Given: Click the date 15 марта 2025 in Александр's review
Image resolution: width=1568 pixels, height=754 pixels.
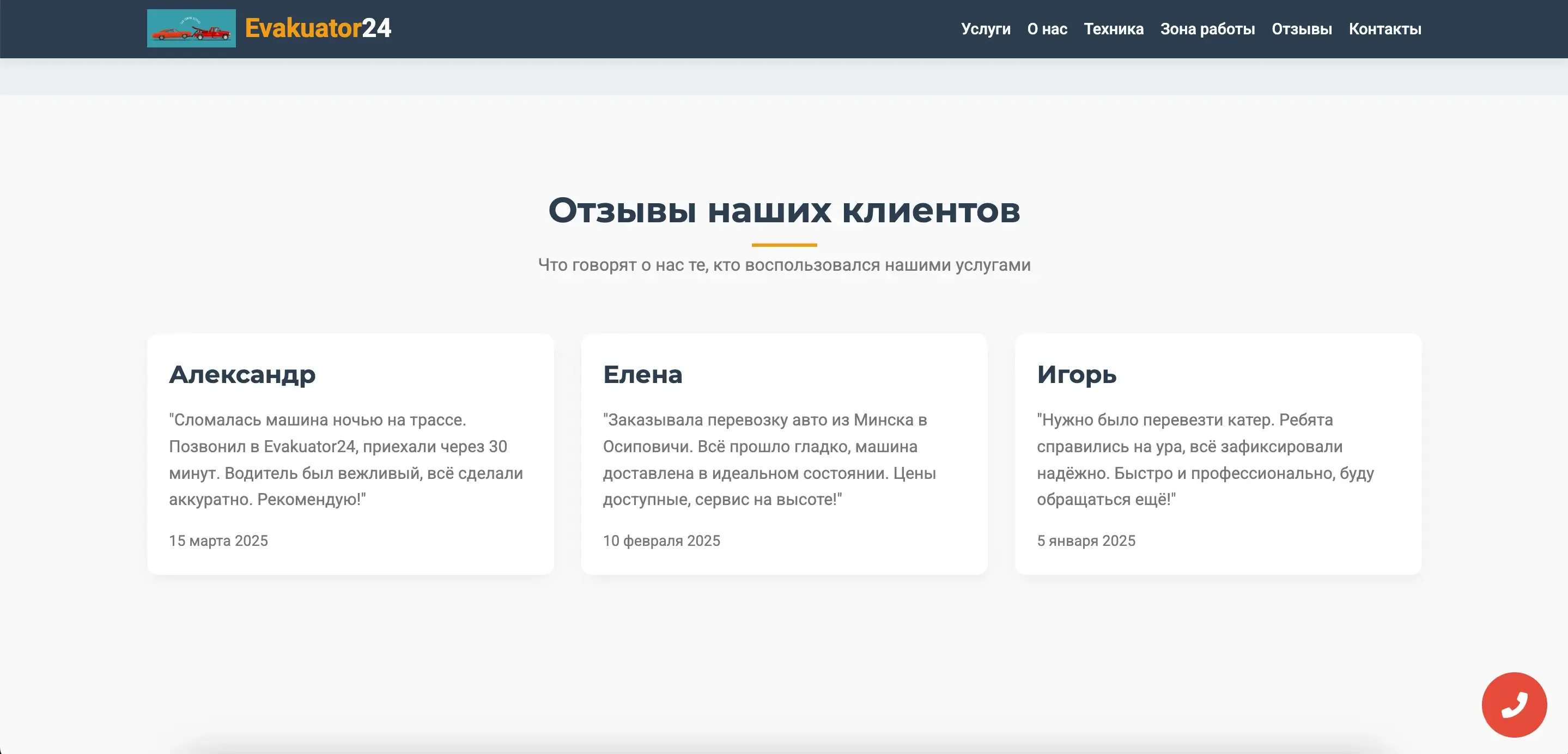Looking at the screenshot, I should coord(218,540).
